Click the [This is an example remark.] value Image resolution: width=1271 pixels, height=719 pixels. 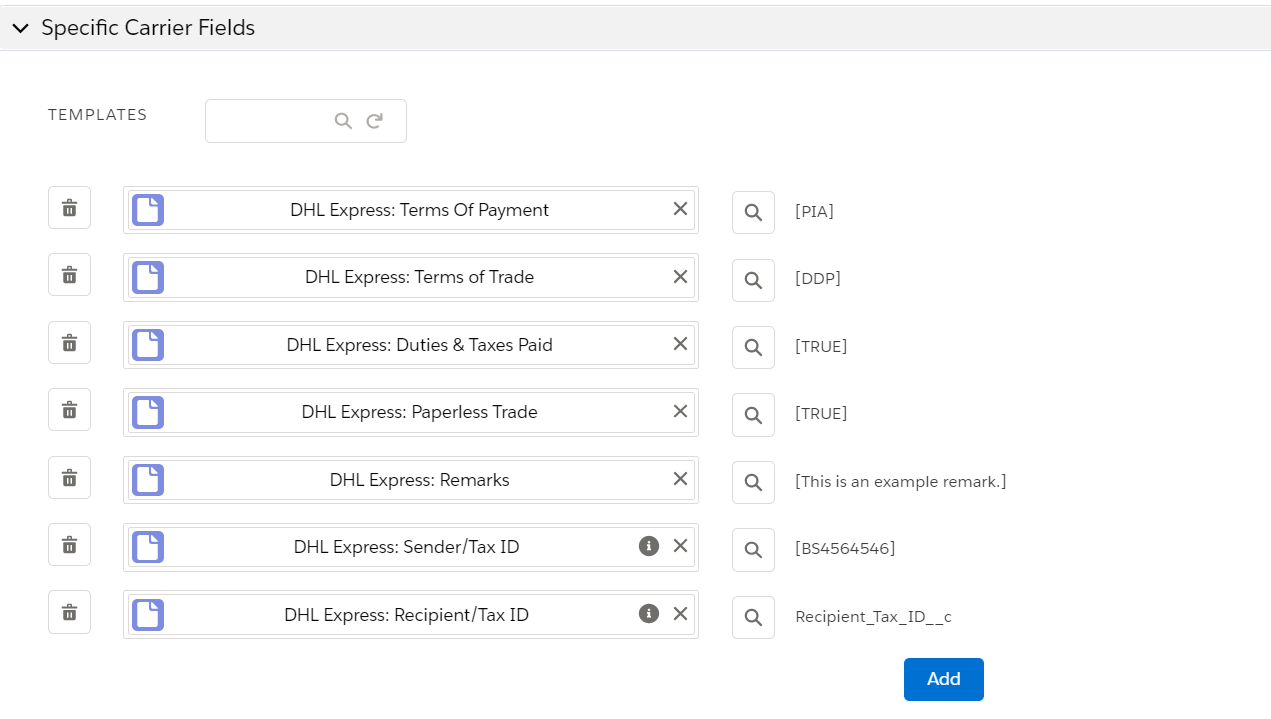(x=901, y=482)
